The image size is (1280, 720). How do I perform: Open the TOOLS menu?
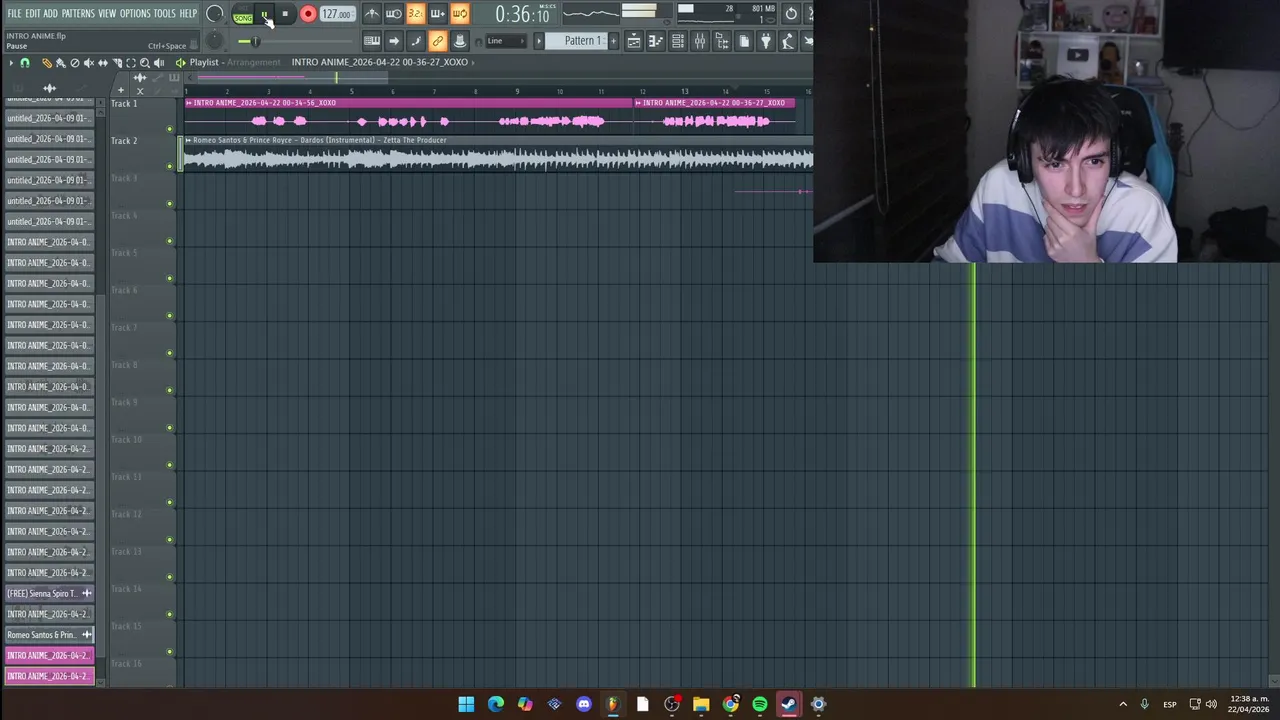[x=164, y=13]
